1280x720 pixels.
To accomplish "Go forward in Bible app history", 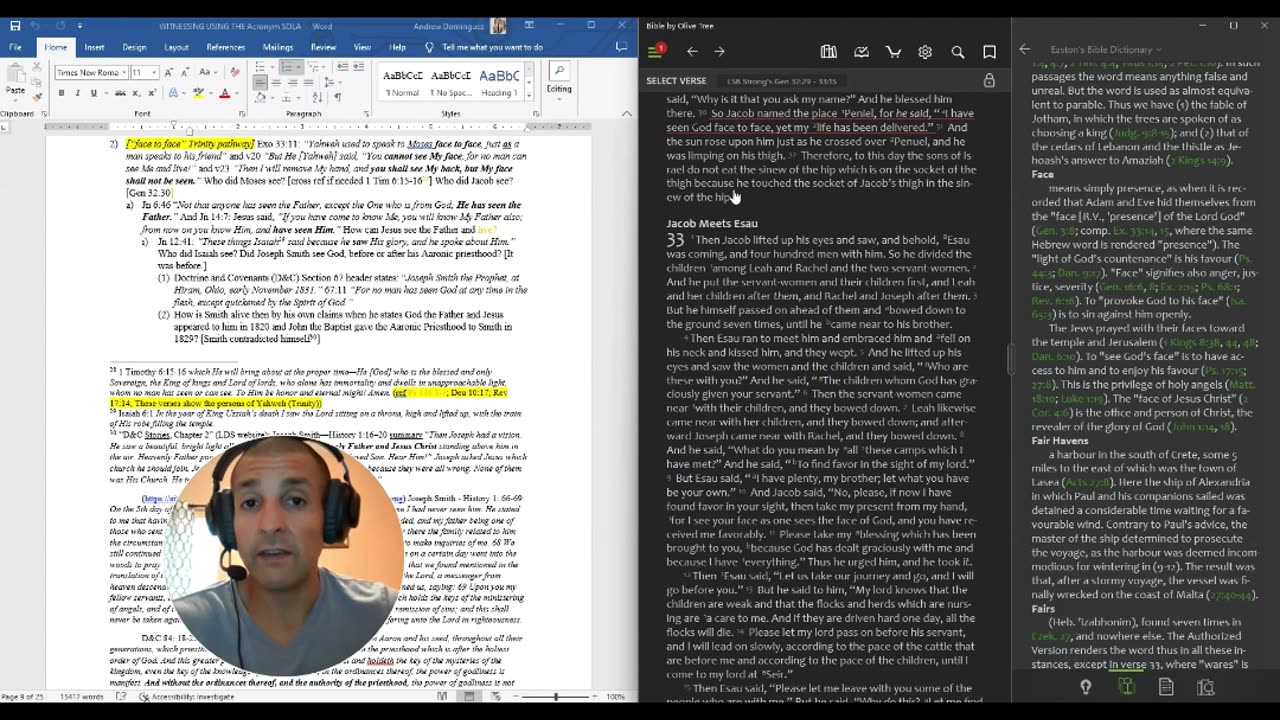I will click(719, 52).
